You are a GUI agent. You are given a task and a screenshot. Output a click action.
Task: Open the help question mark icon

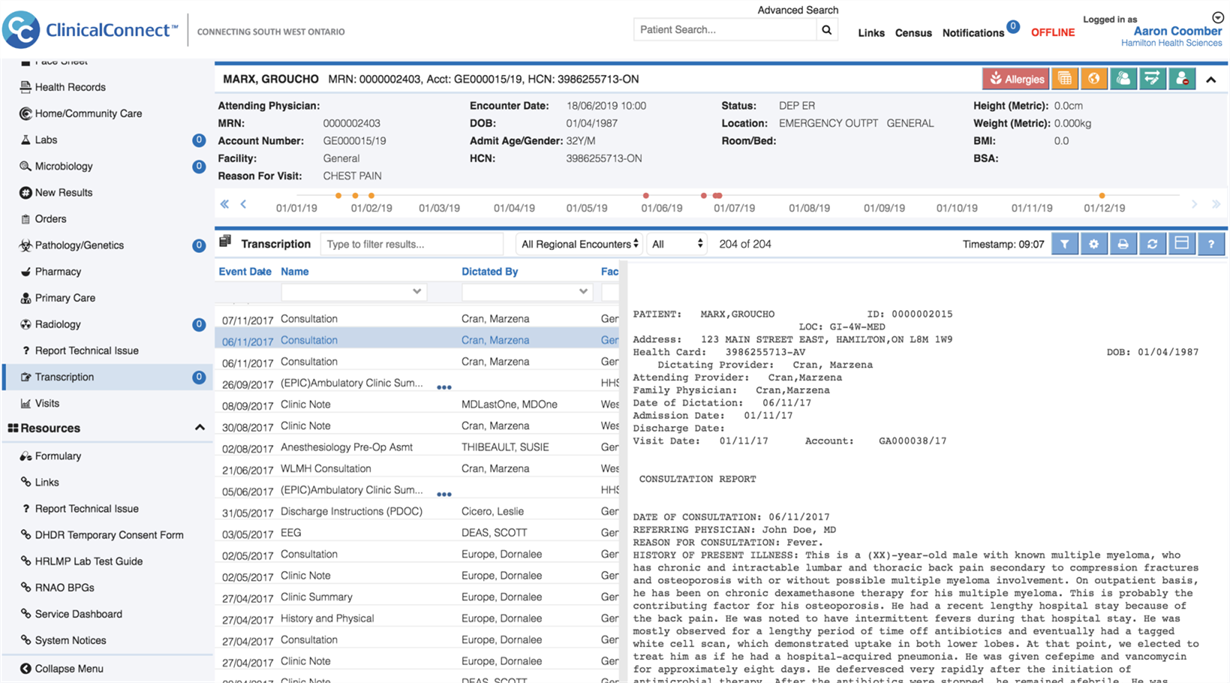tap(1211, 244)
